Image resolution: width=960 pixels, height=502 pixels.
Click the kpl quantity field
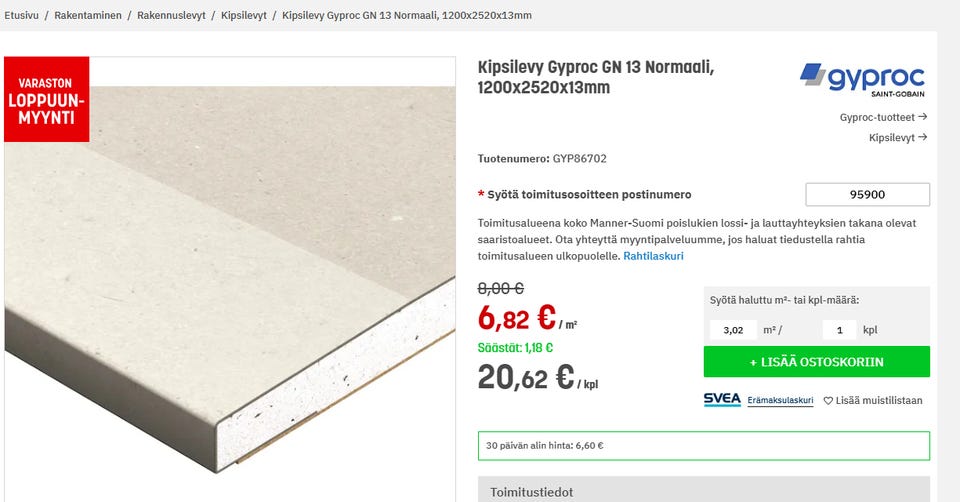tap(839, 330)
